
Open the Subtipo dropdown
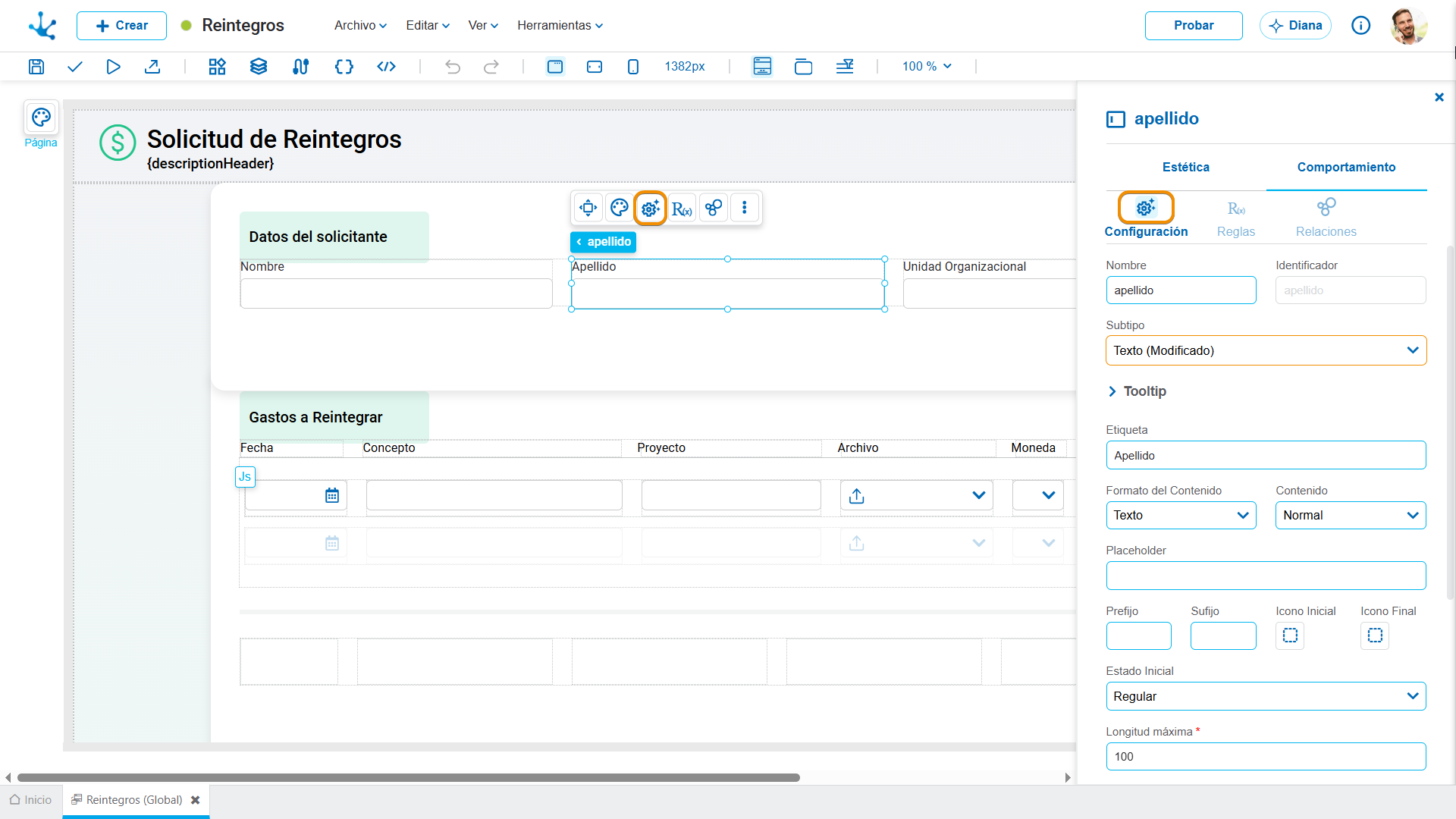click(1266, 350)
